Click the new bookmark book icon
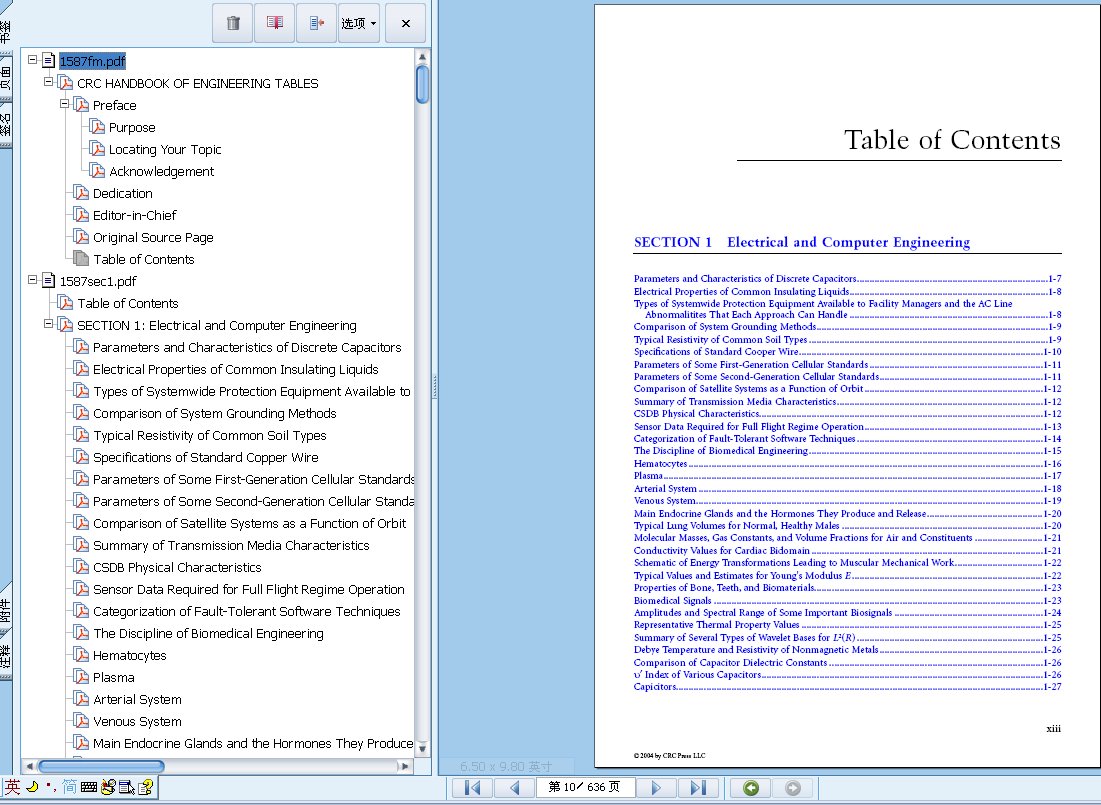The image size is (1101, 805). pos(275,23)
